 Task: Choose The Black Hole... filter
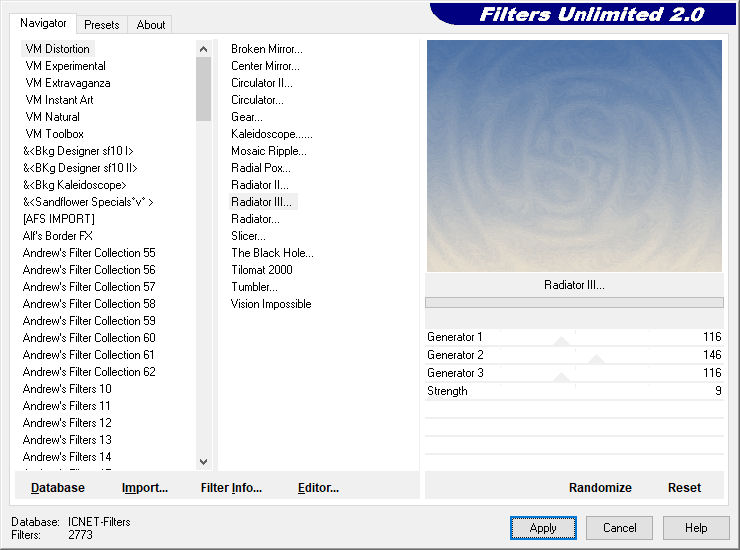272,253
